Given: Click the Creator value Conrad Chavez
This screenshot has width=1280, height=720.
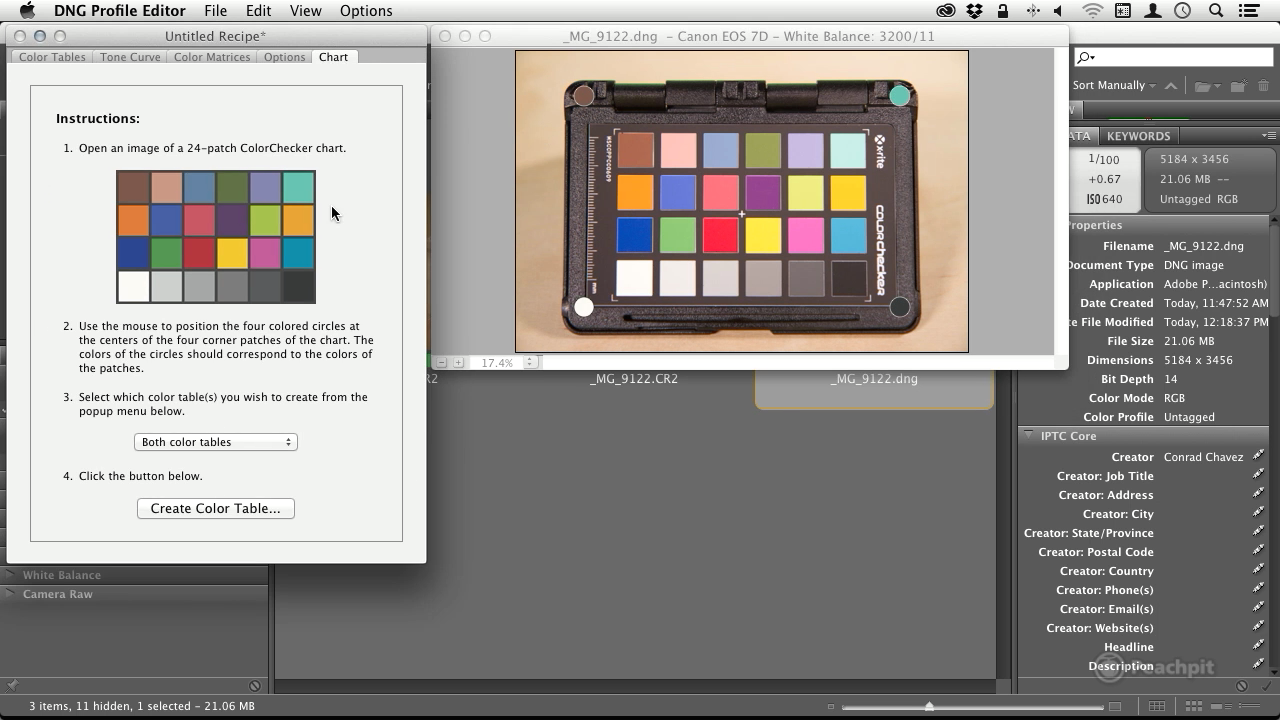Looking at the screenshot, I should (x=1203, y=457).
